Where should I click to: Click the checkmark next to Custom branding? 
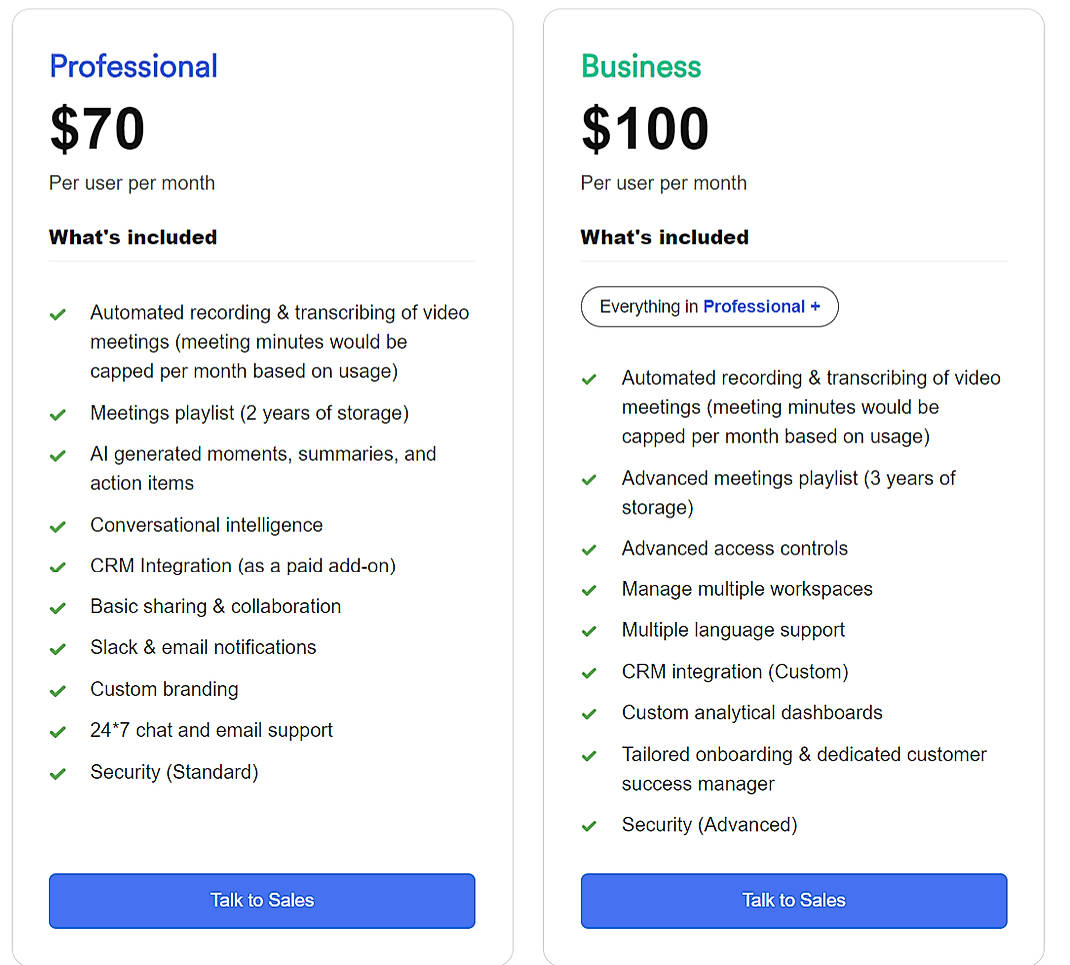point(58,690)
